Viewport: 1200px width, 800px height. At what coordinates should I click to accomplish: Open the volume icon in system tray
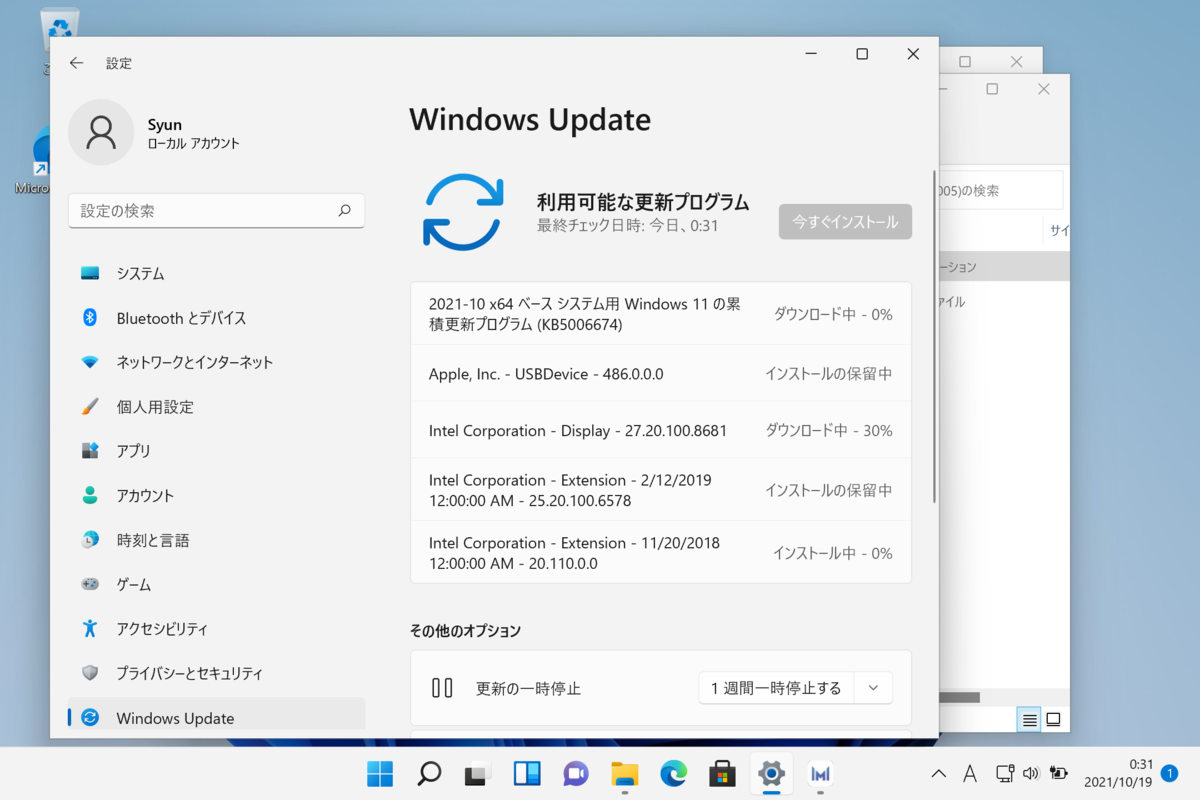pos(1031,773)
